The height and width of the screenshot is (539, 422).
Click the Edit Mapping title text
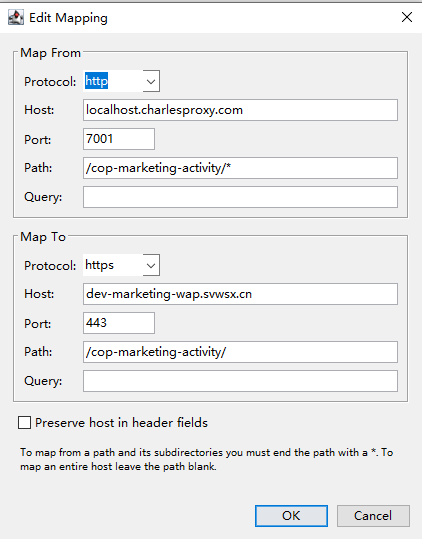tap(68, 18)
